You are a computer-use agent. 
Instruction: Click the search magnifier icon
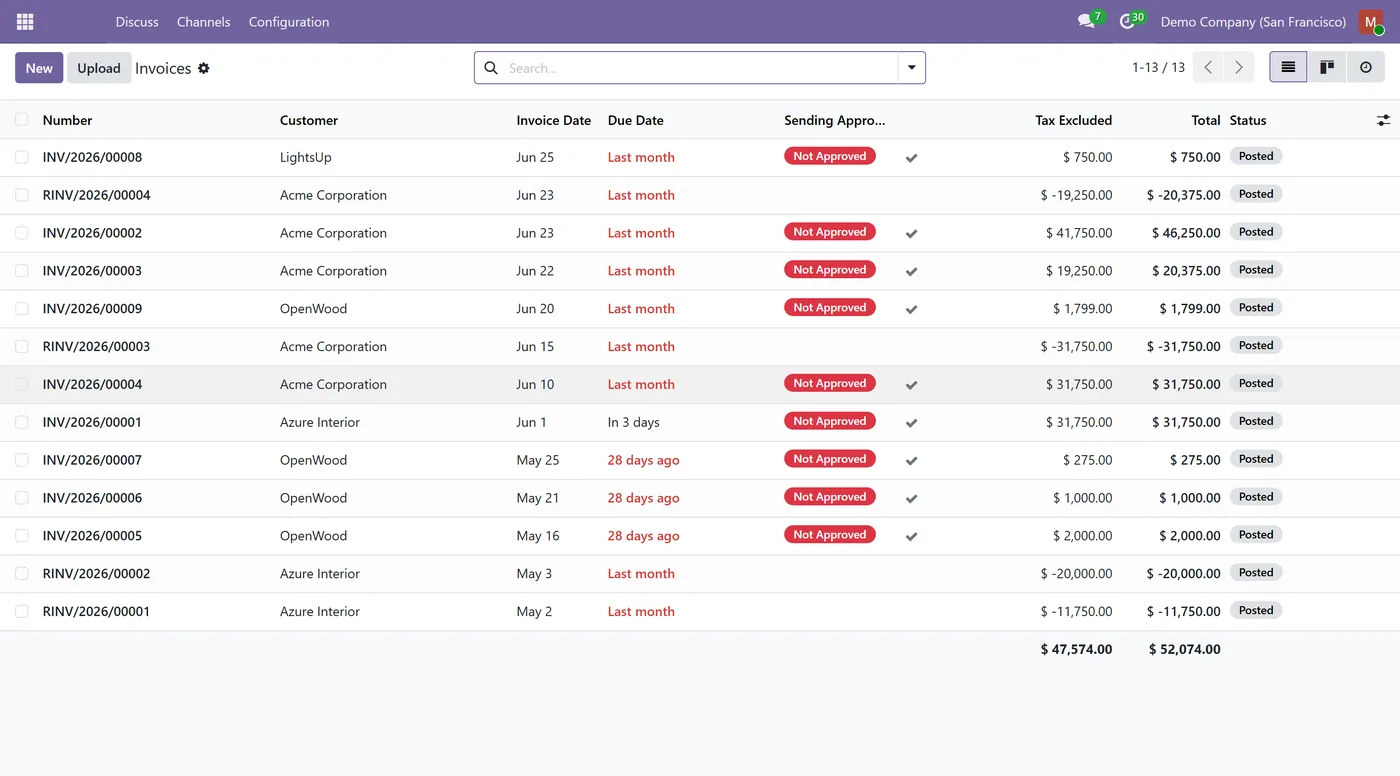pyautogui.click(x=491, y=68)
